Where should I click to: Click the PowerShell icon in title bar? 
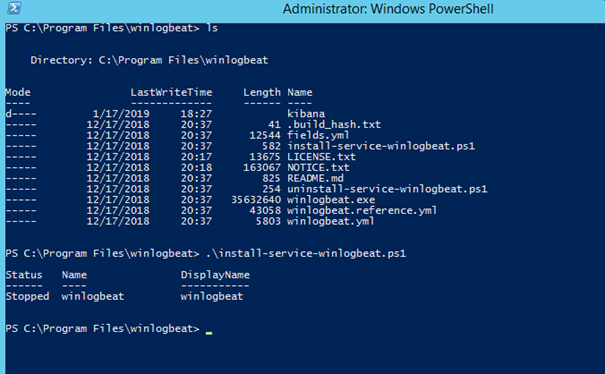(14, 8)
